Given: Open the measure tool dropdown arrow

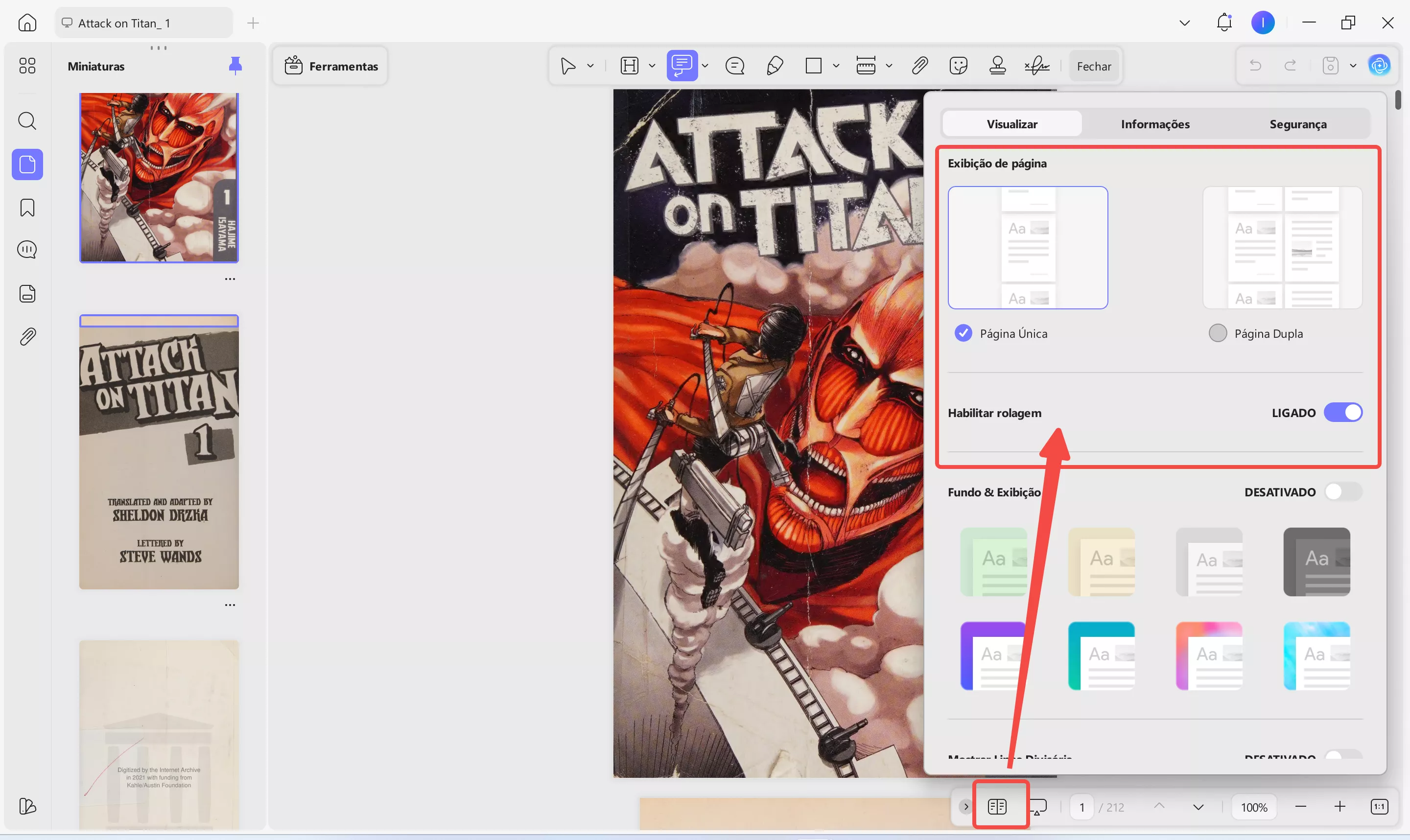Looking at the screenshot, I should click(888, 66).
